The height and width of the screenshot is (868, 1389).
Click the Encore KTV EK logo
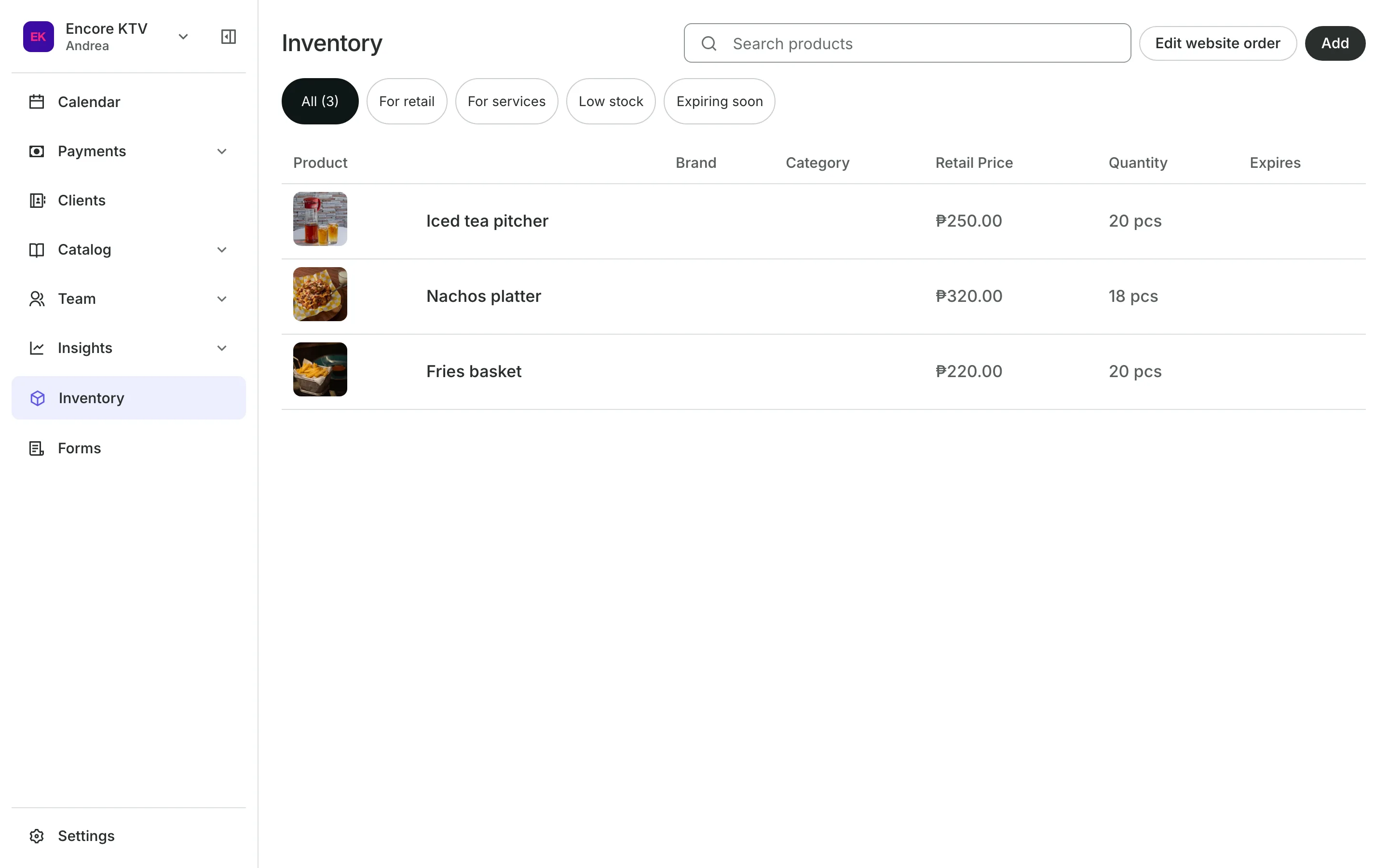click(x=39, y=37)
